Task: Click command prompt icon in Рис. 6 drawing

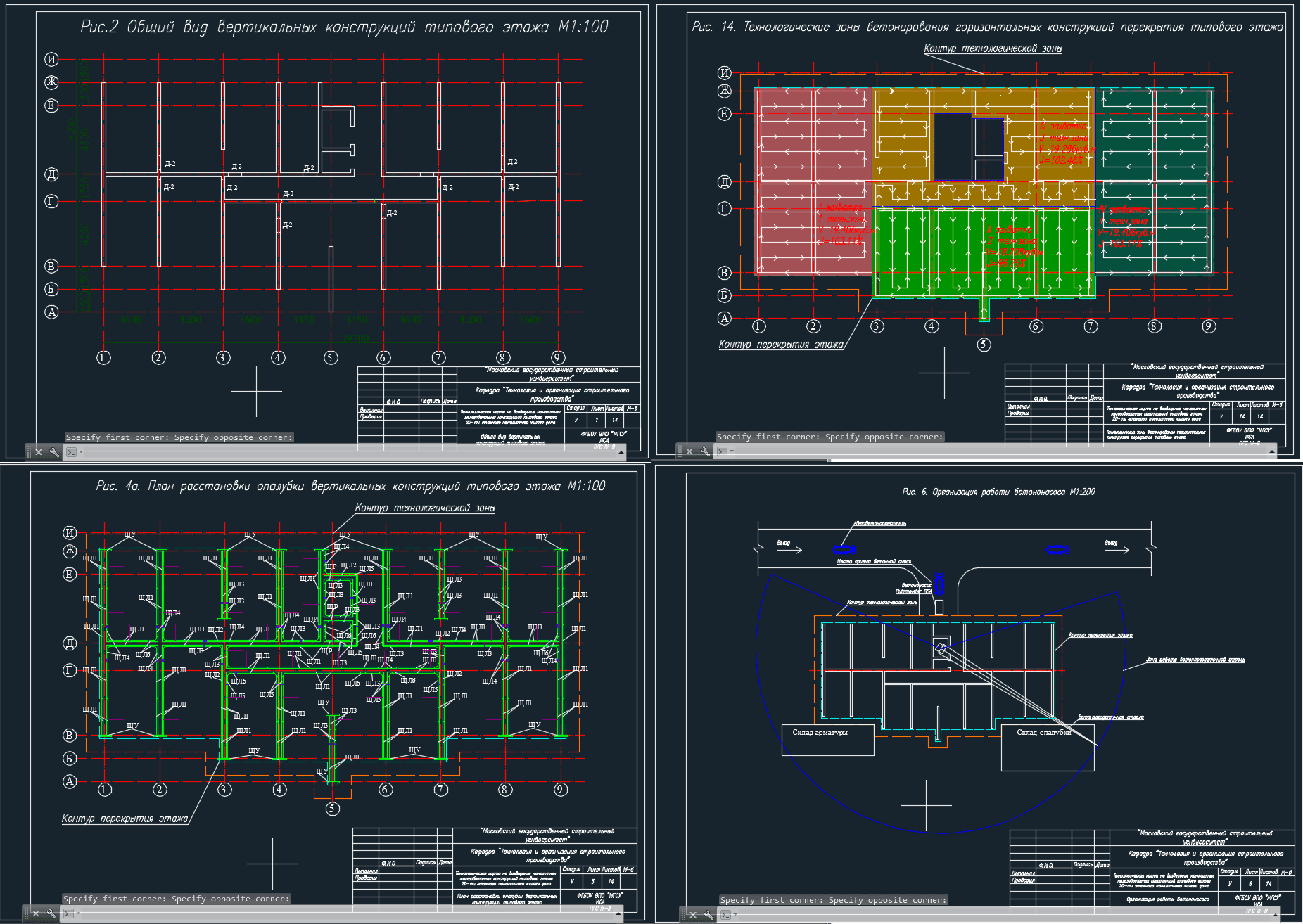Action: (725, 915)
